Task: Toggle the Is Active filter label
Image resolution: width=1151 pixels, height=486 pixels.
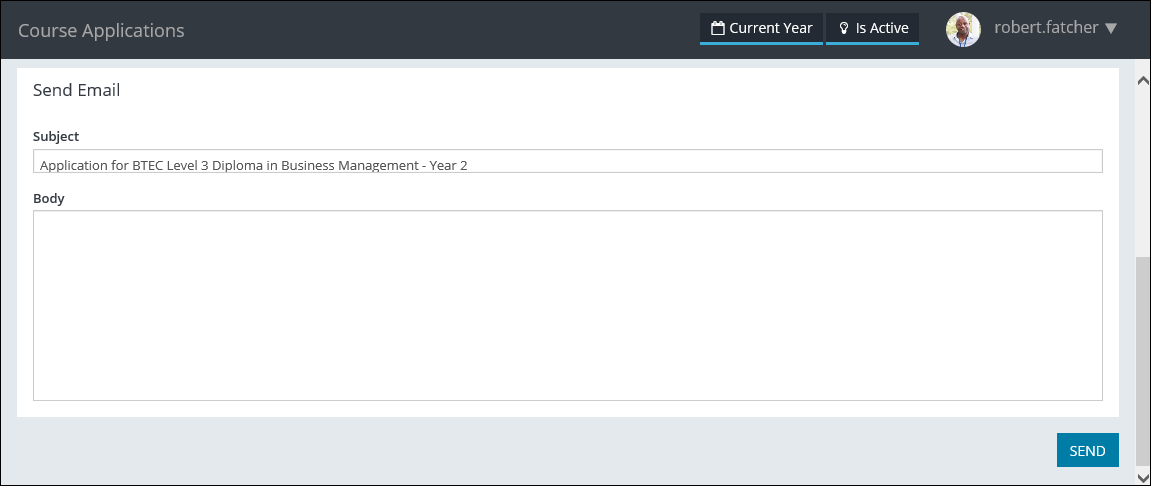Action: pos(881,28)
